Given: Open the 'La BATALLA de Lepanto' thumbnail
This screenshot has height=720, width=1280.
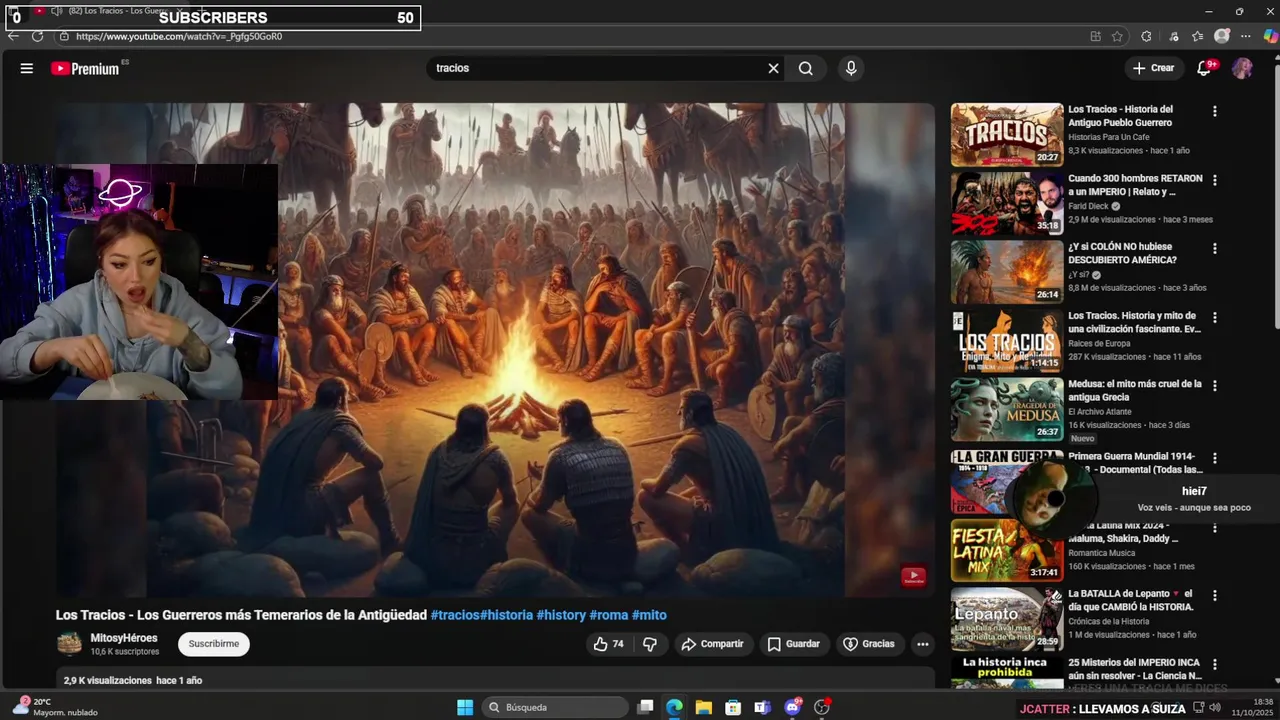Looking at the screenshot, I should pyautogui.click(x=1007, y=618).
